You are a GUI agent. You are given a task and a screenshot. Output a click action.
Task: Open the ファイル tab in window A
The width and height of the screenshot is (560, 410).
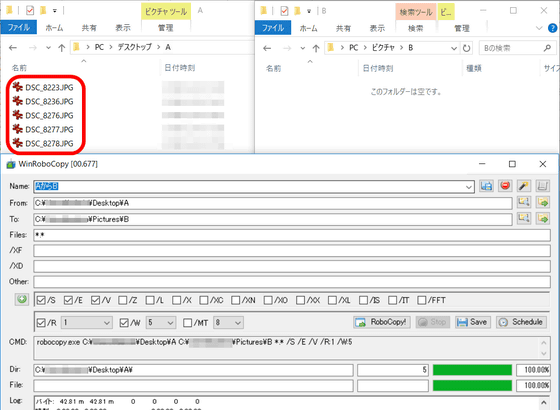click(x=19, y=27)
